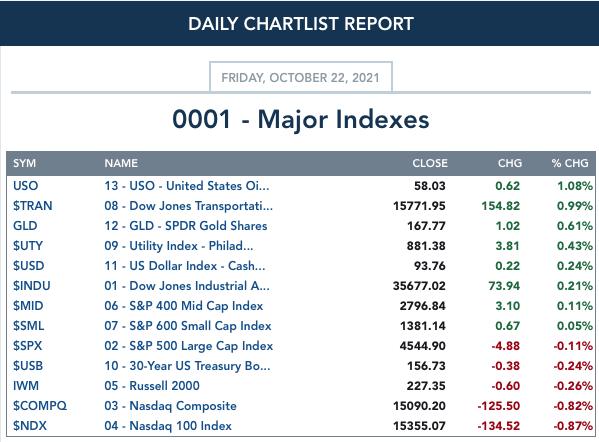Open the Nasdaq Composite name link
Screen dimensions: 599x442
click(x=170, y=406)
